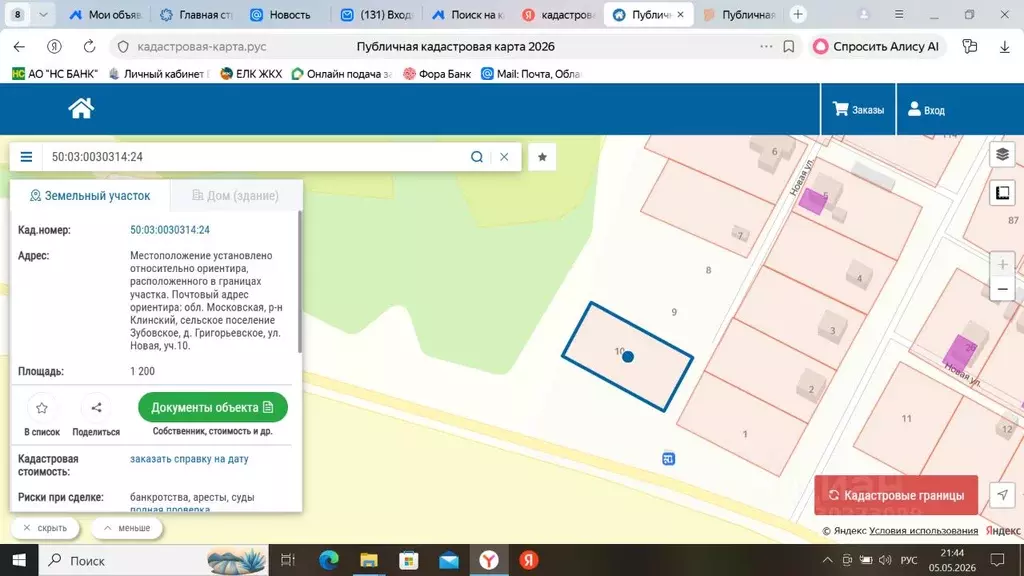Image resolution: width=1024 pixels, height=576 pixels.
Task: Open Документы объекта button
Action: point(213,408)
